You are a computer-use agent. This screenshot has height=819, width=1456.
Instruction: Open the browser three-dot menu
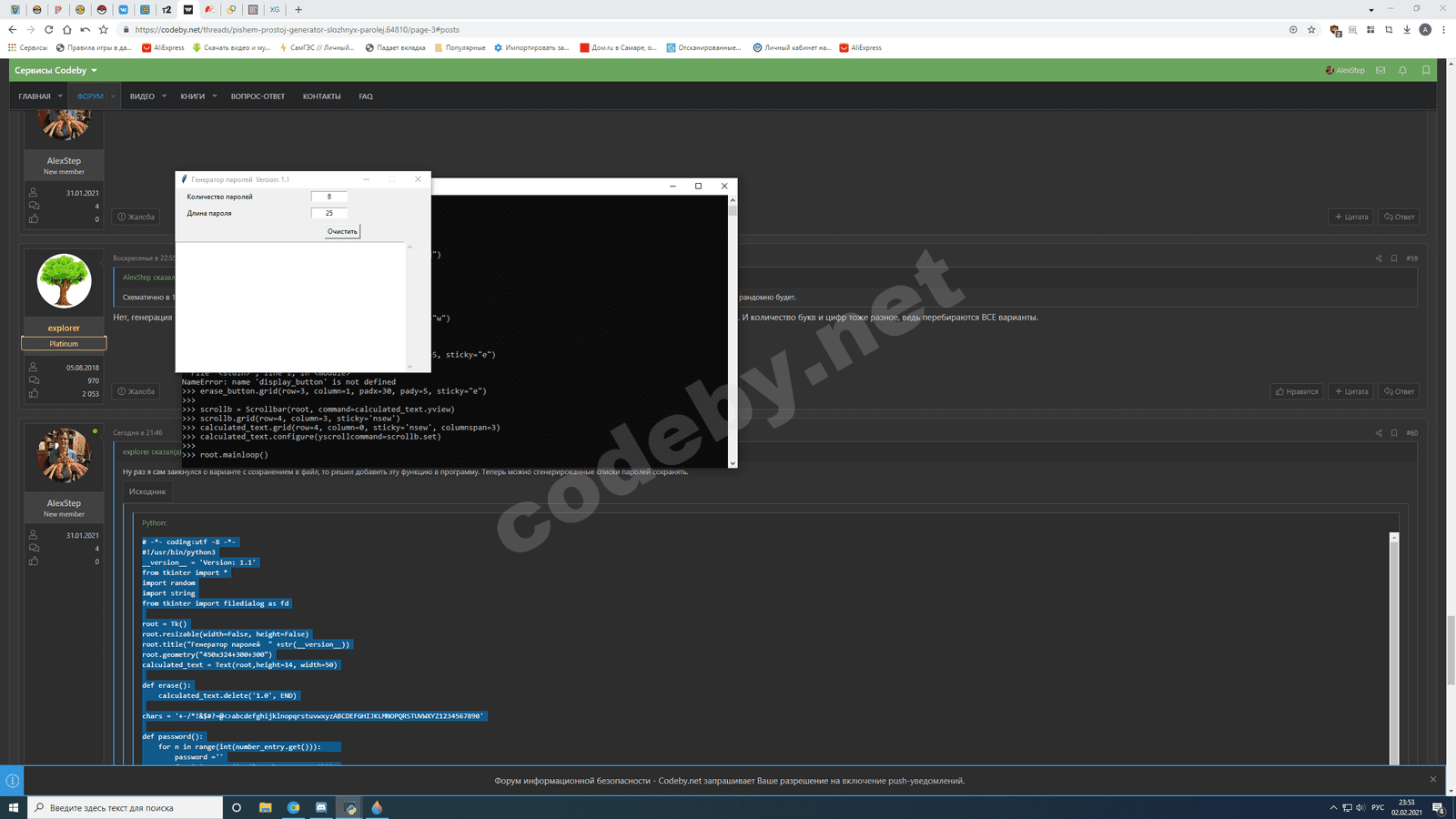click(x=1444, y=29)
